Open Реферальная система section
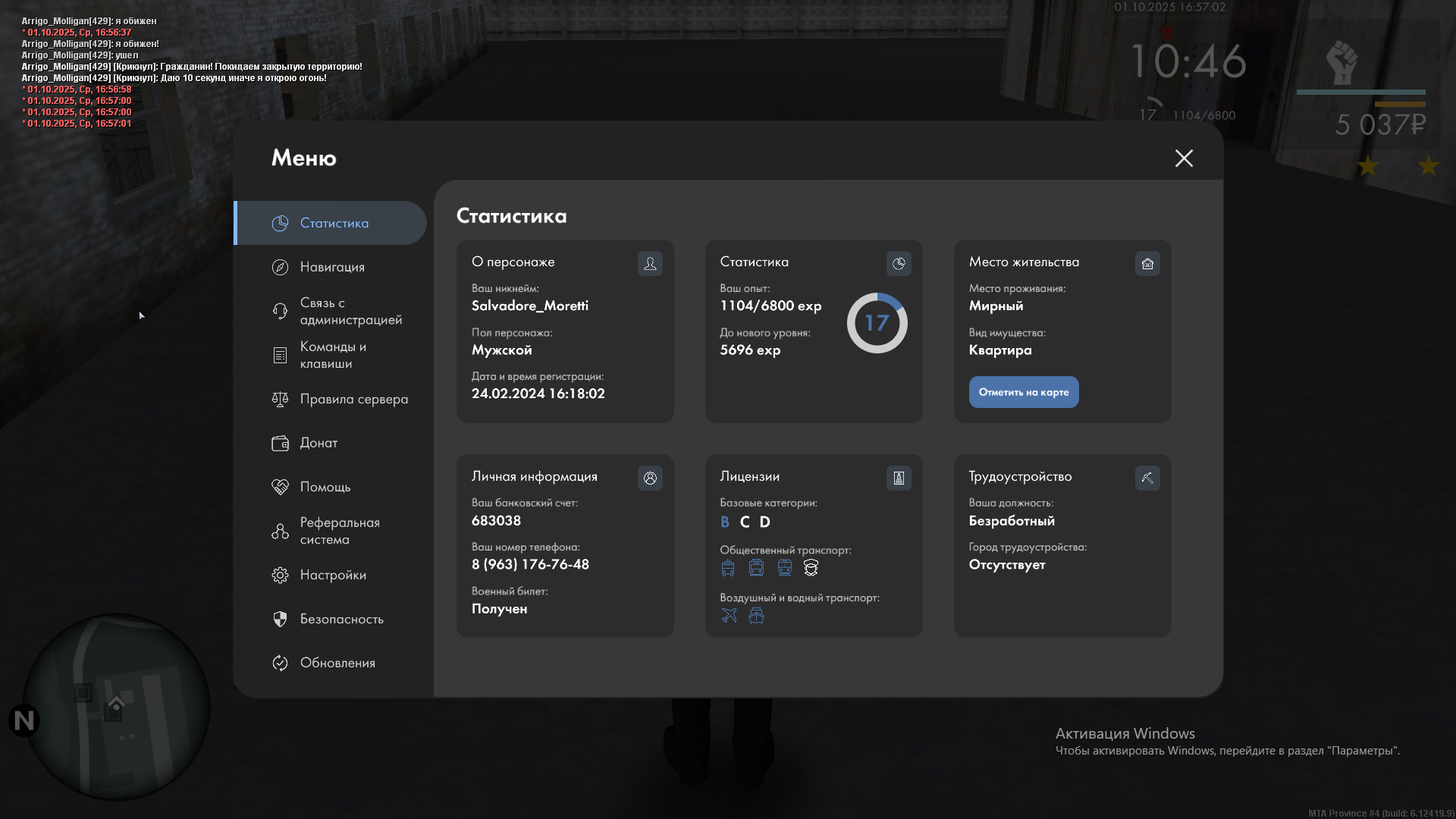Screen dimensions: 1456x819 point(339,531)
